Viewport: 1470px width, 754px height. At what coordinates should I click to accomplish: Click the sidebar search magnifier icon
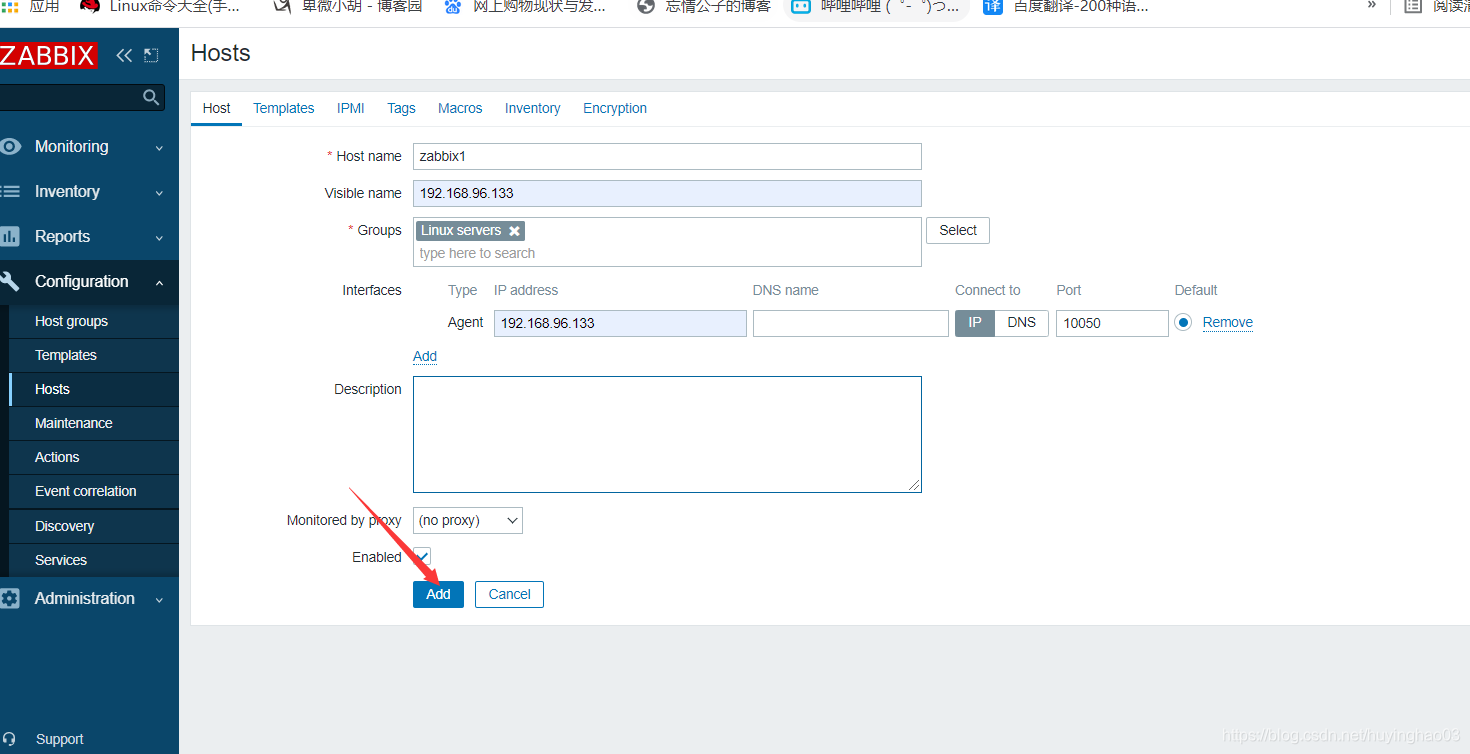(151, 97)
